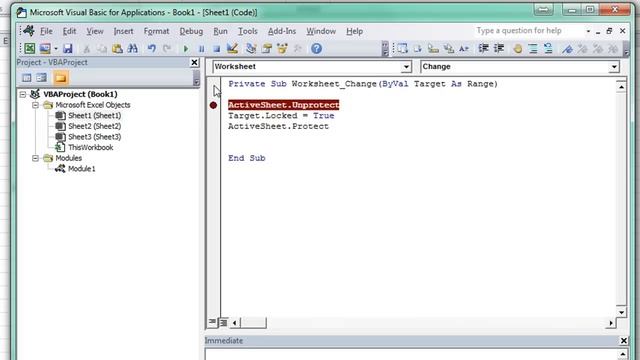Open the Project Explorer icon

tap(251, 49)
